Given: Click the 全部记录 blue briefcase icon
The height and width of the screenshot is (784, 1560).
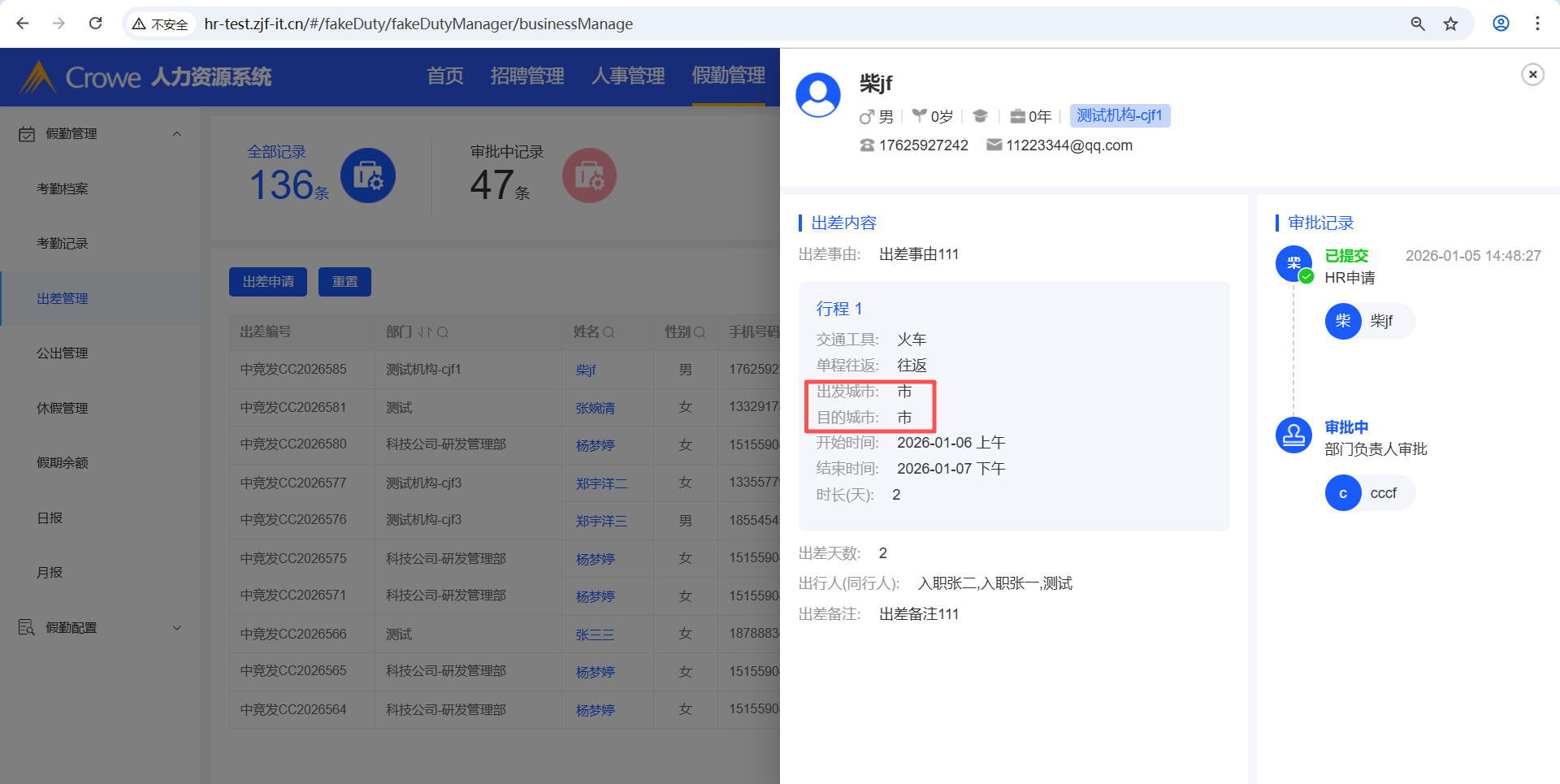Looking at the screenshot, I should coord(368,175).
